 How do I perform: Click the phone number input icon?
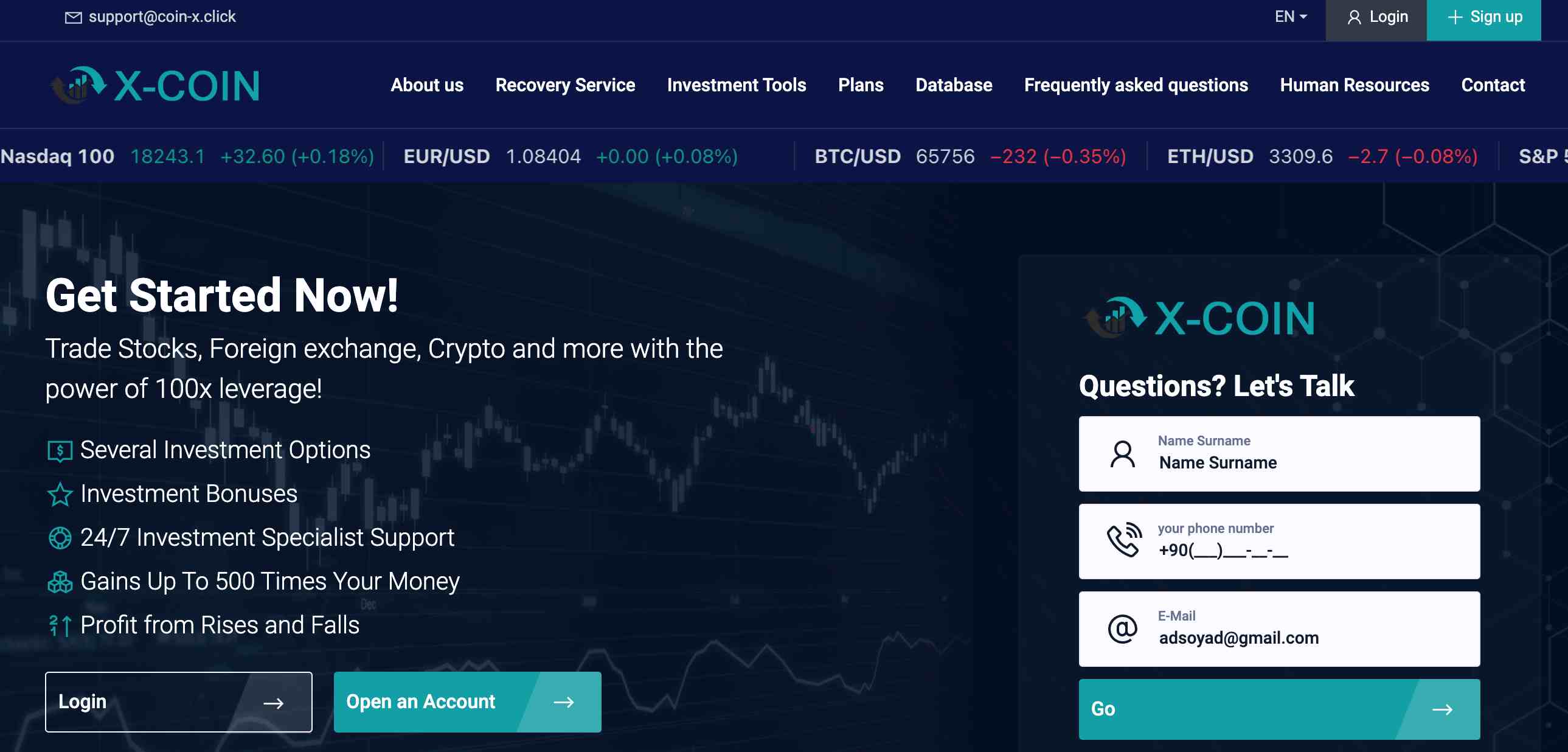pos(1121,541)
